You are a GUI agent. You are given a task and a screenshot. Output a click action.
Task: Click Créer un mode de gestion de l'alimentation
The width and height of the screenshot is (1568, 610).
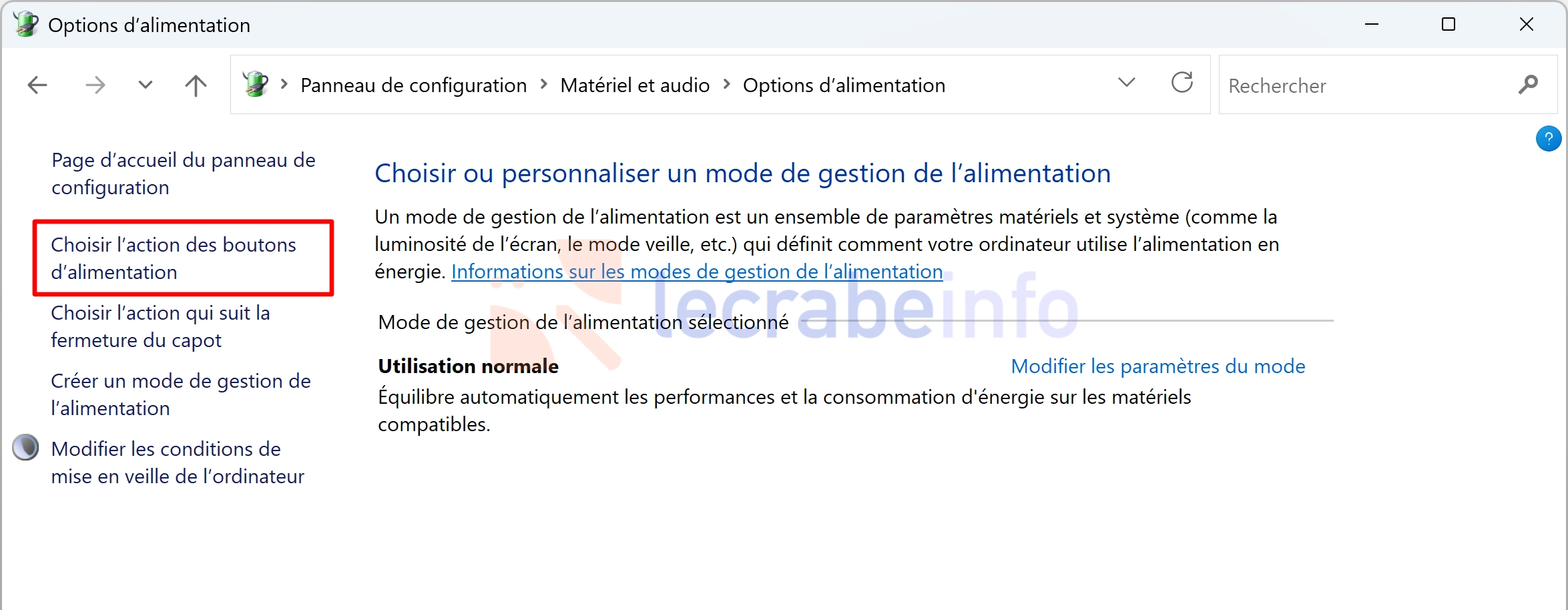tap(181, 394)
